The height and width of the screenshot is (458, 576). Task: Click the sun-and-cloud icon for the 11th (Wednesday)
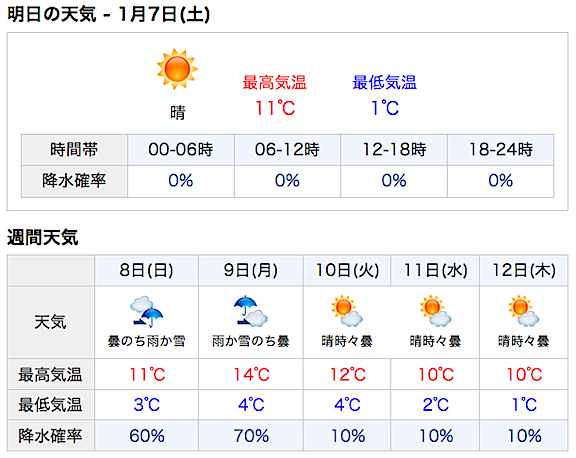click(x=435, y=311)
